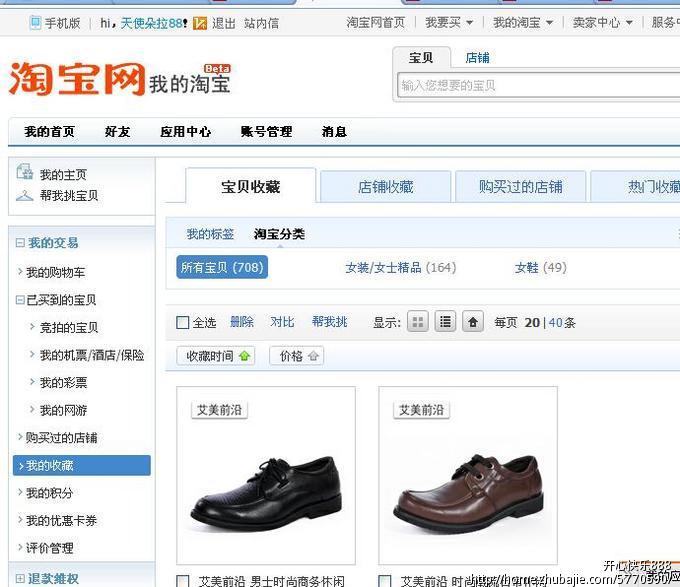
Task: Toggle the 全选 select-all checkbox
Action: pyautogui.click(x=183, y=323)
